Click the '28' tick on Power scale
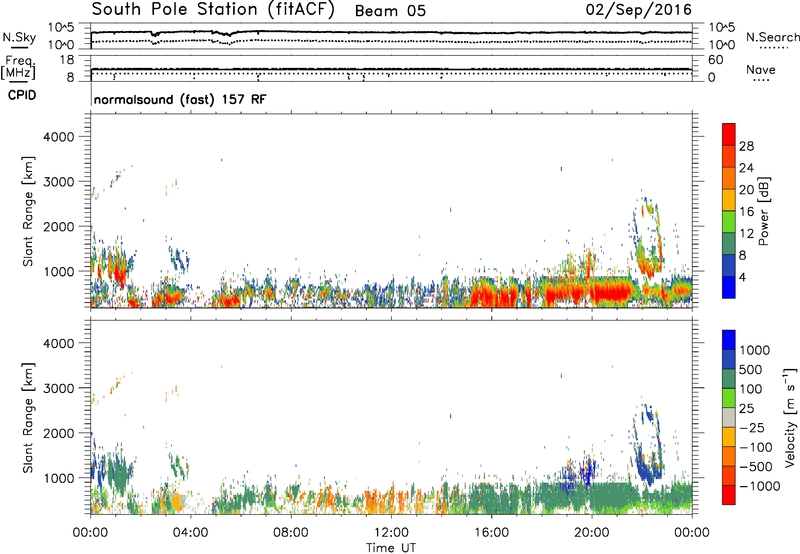The width and height of the screenshot is (800, 554). click(746, 146)
